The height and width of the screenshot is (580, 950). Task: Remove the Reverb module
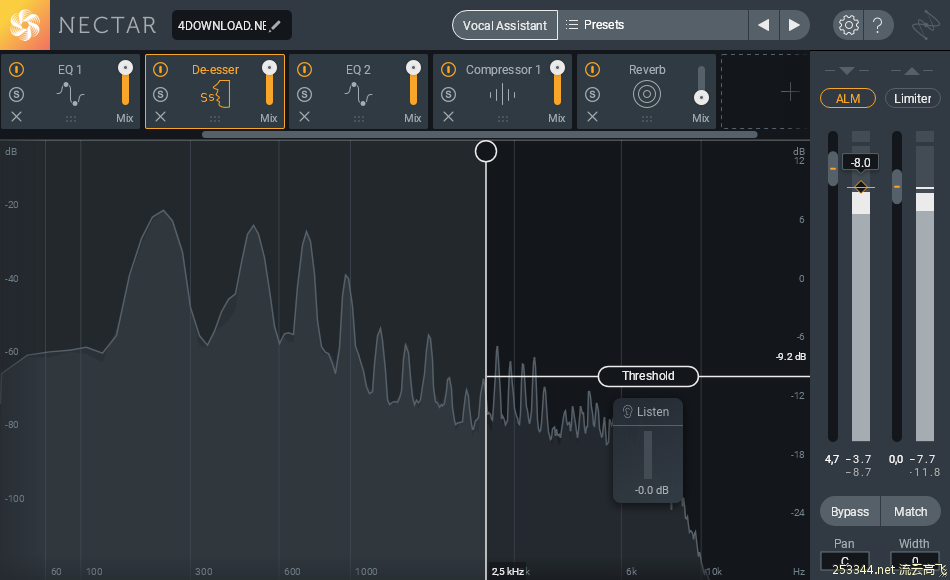coord(593,117)
